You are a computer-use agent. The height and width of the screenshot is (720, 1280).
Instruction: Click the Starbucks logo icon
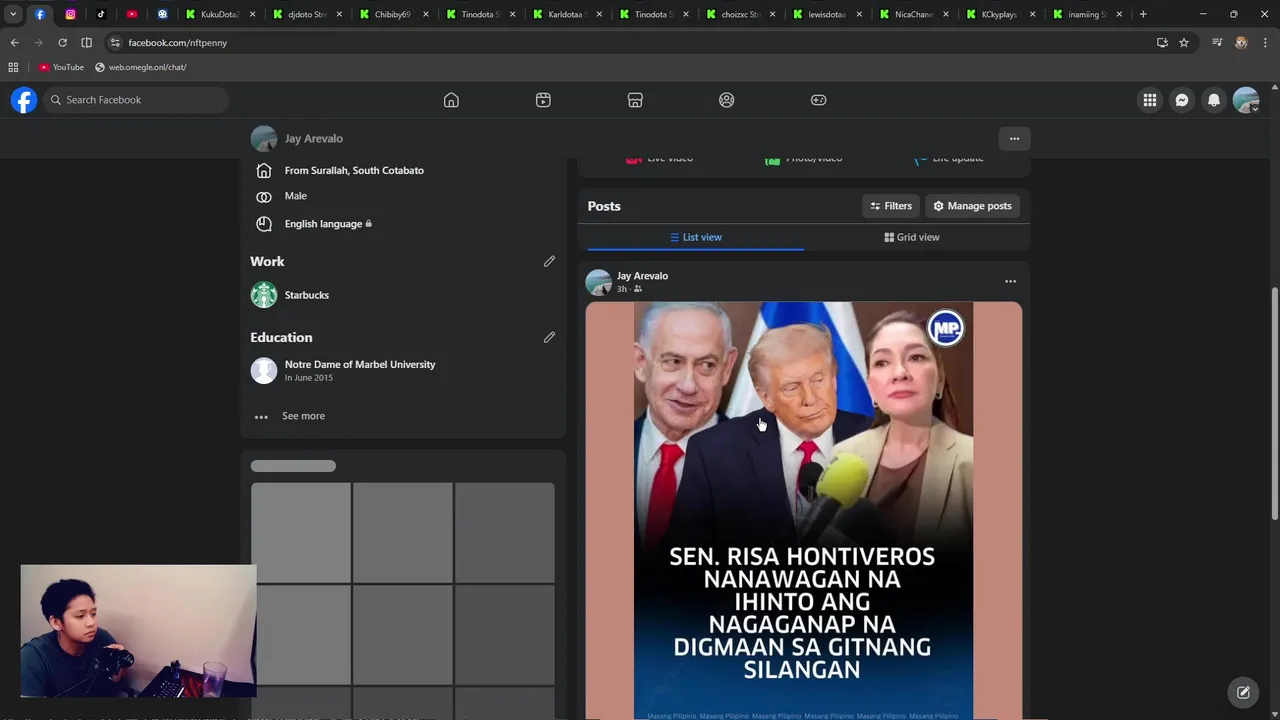point(264,295)
